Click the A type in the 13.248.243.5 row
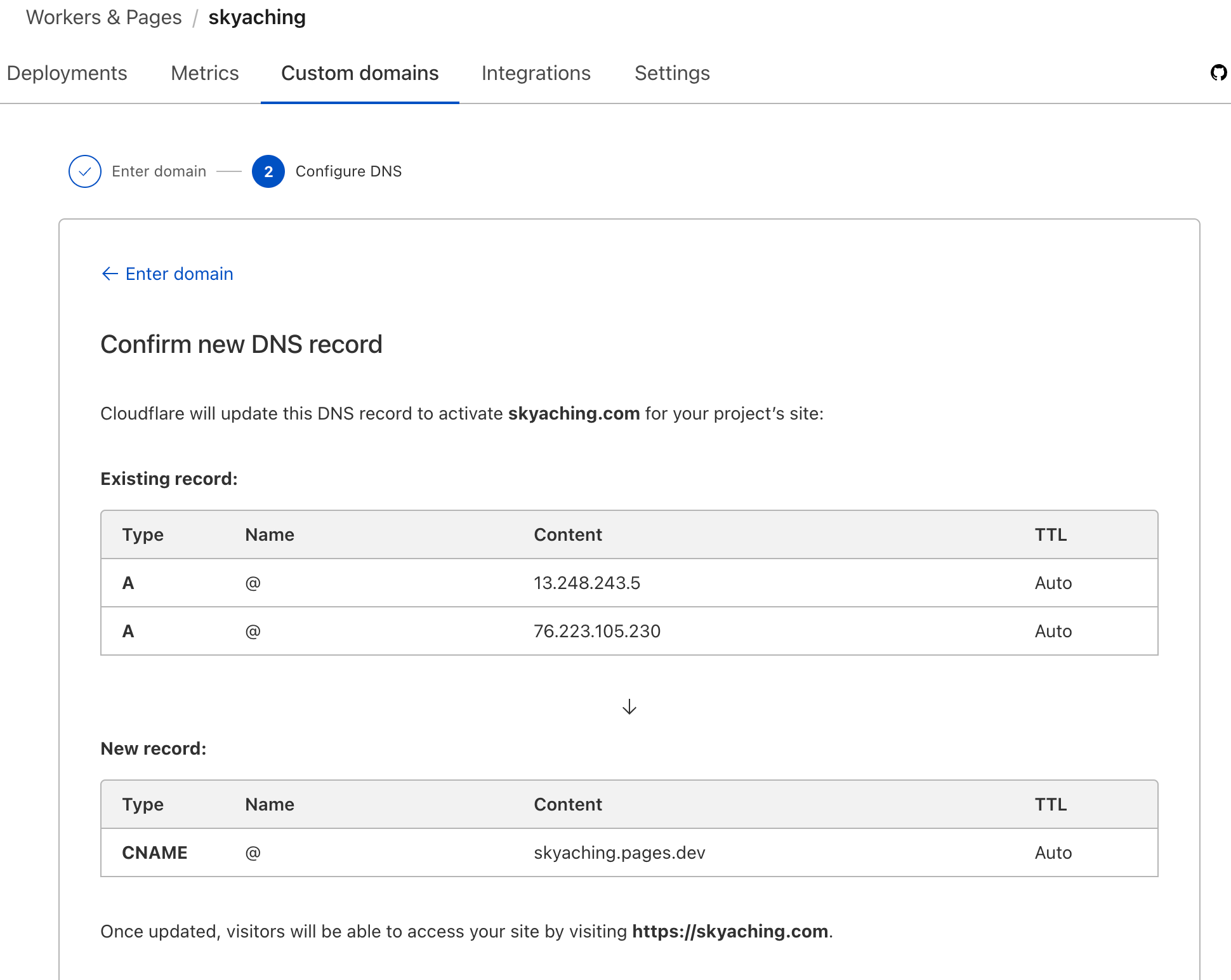The height and width of the screenshot is (980, 1231). pyautogui.click(x=128, y=583)
